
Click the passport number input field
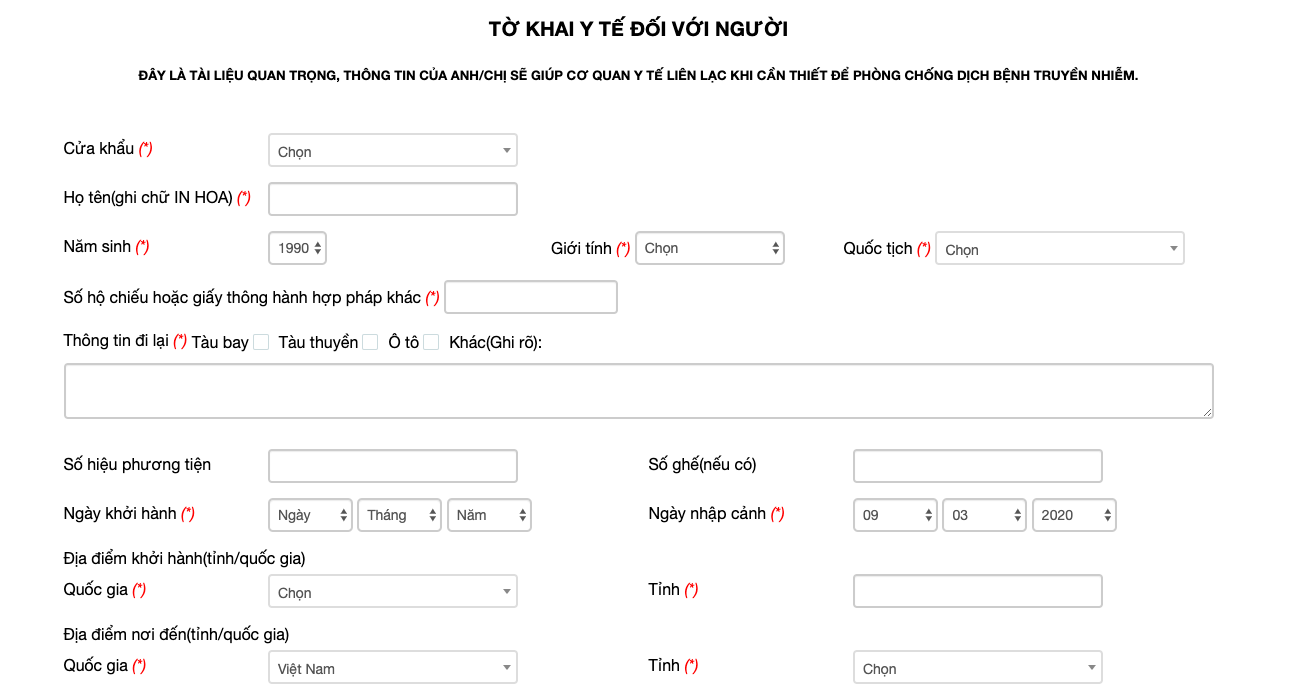pyautogui.click(x=531, y=296)
